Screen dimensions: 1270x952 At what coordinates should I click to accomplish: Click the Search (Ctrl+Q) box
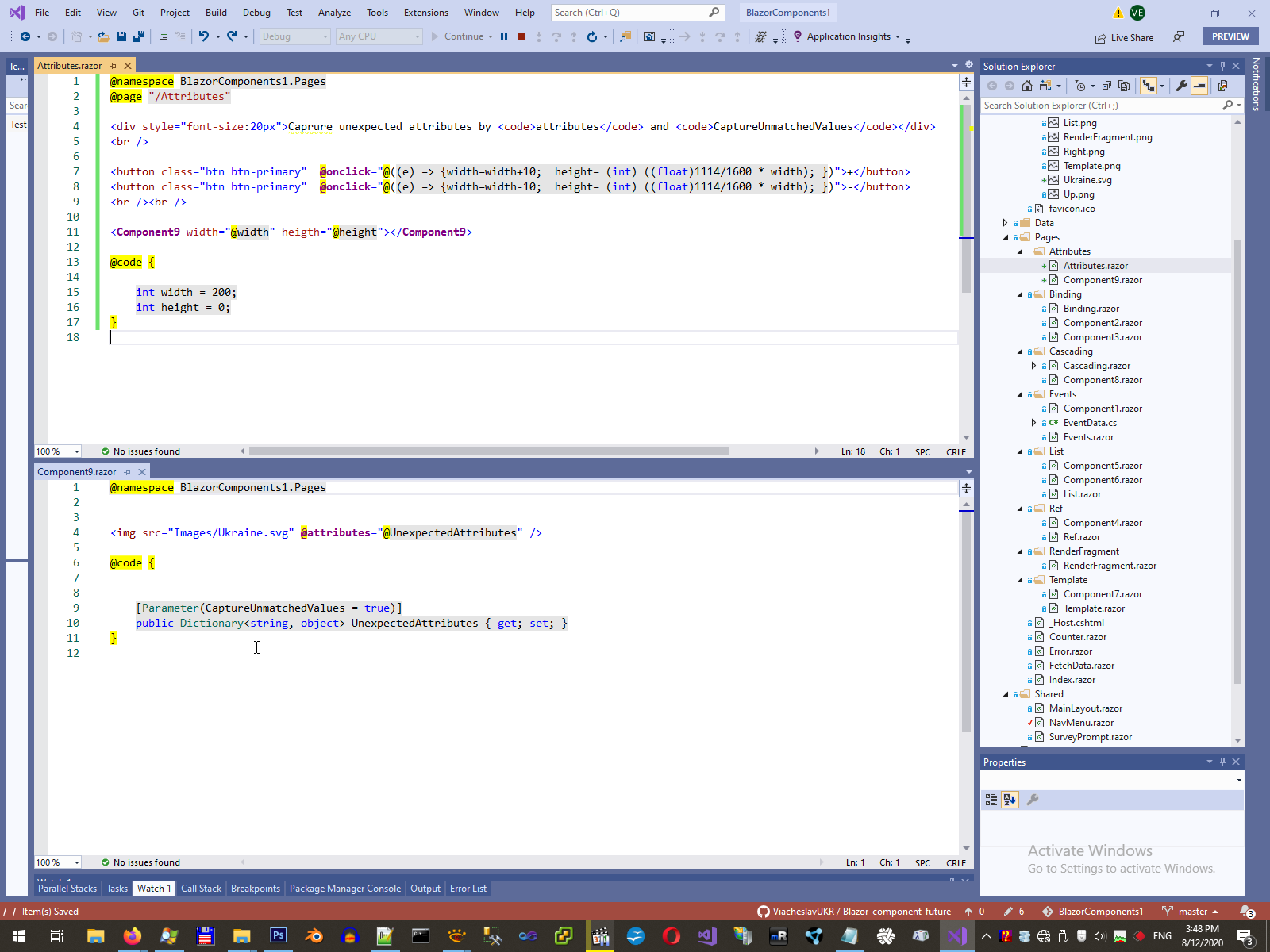[637, 13]
